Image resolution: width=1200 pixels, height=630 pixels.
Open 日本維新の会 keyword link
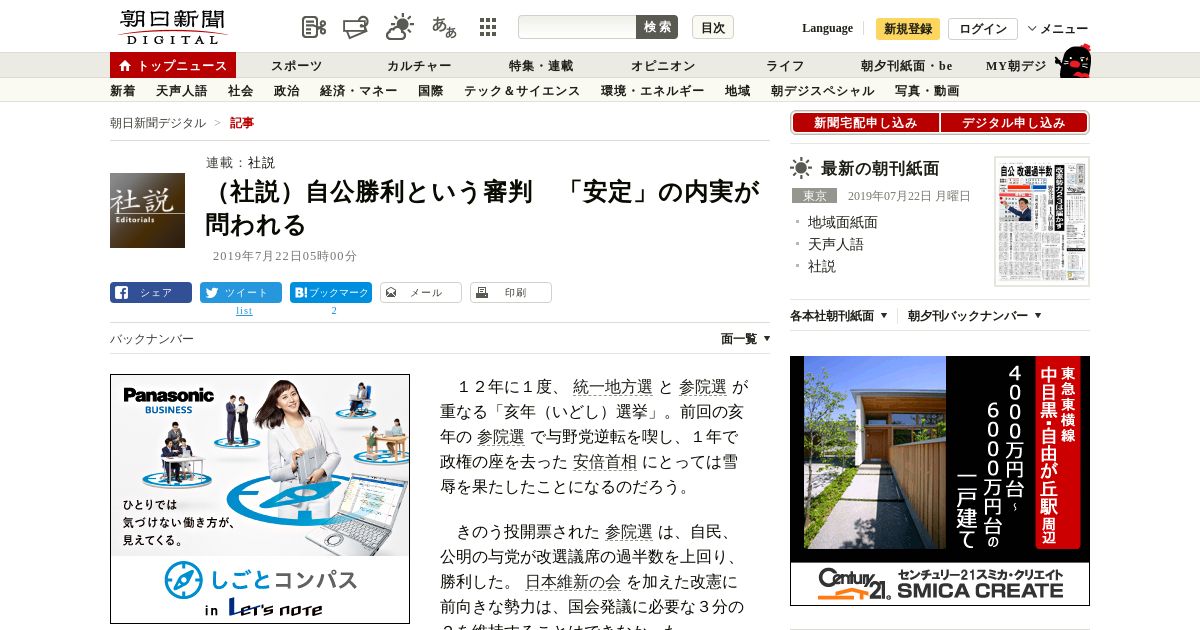(573, 582)
